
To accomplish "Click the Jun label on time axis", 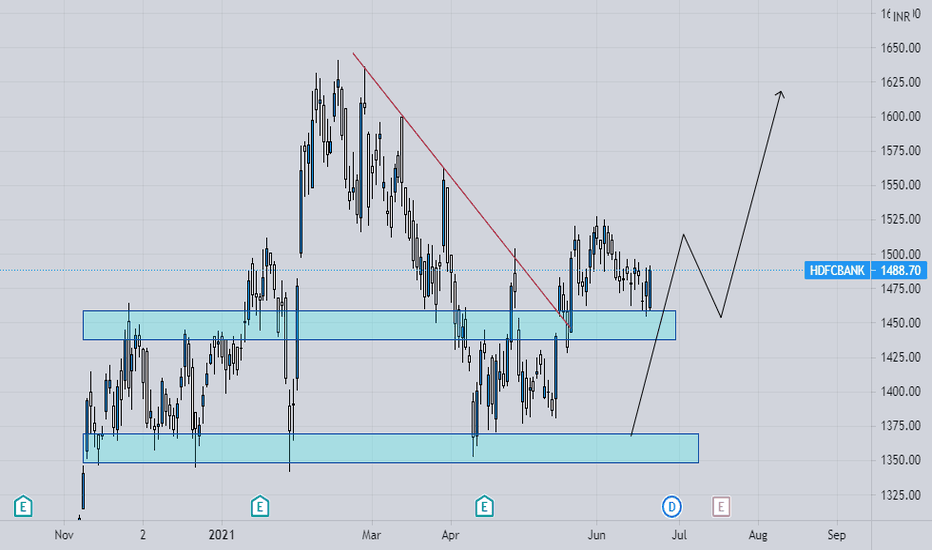I will point(596,535).
